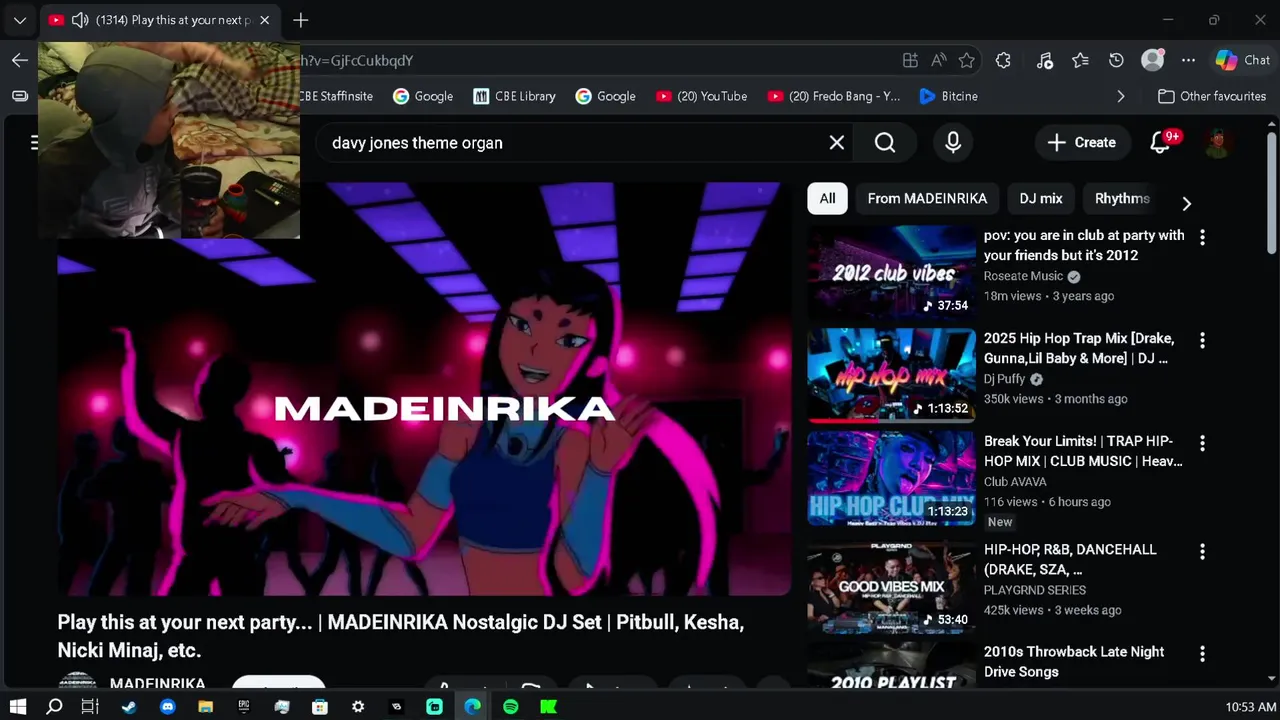
Task: Open the first Google bookmark
Action: click(423, 96)
